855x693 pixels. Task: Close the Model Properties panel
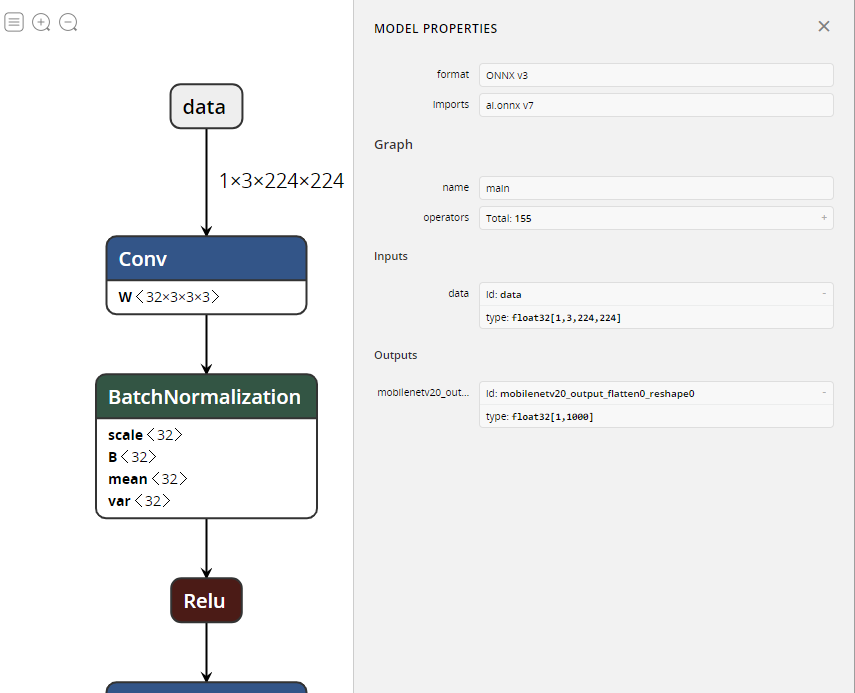tap(824, 26)
